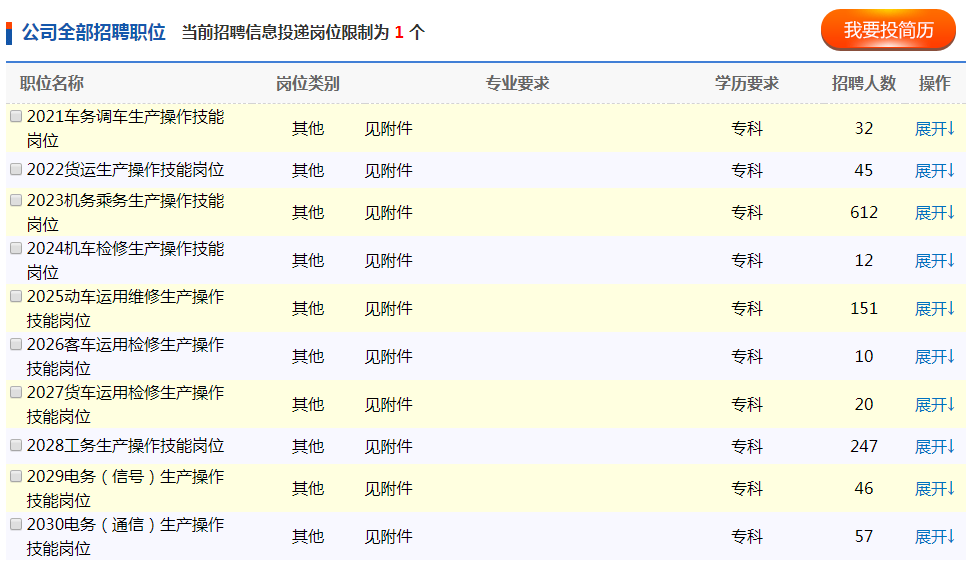Open 展开 for 2023机务乘务 row
This screenshot has height=563, width=967.
pos(935,213)
